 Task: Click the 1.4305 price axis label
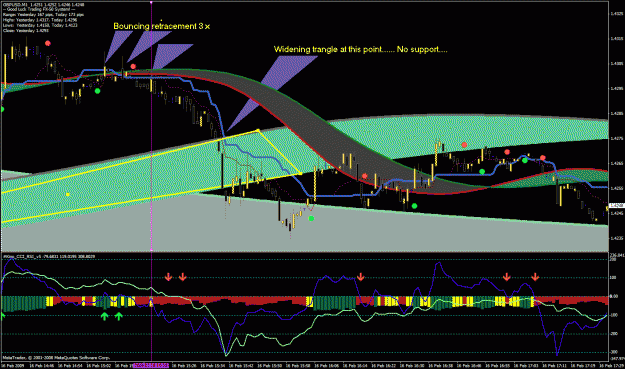616,64
